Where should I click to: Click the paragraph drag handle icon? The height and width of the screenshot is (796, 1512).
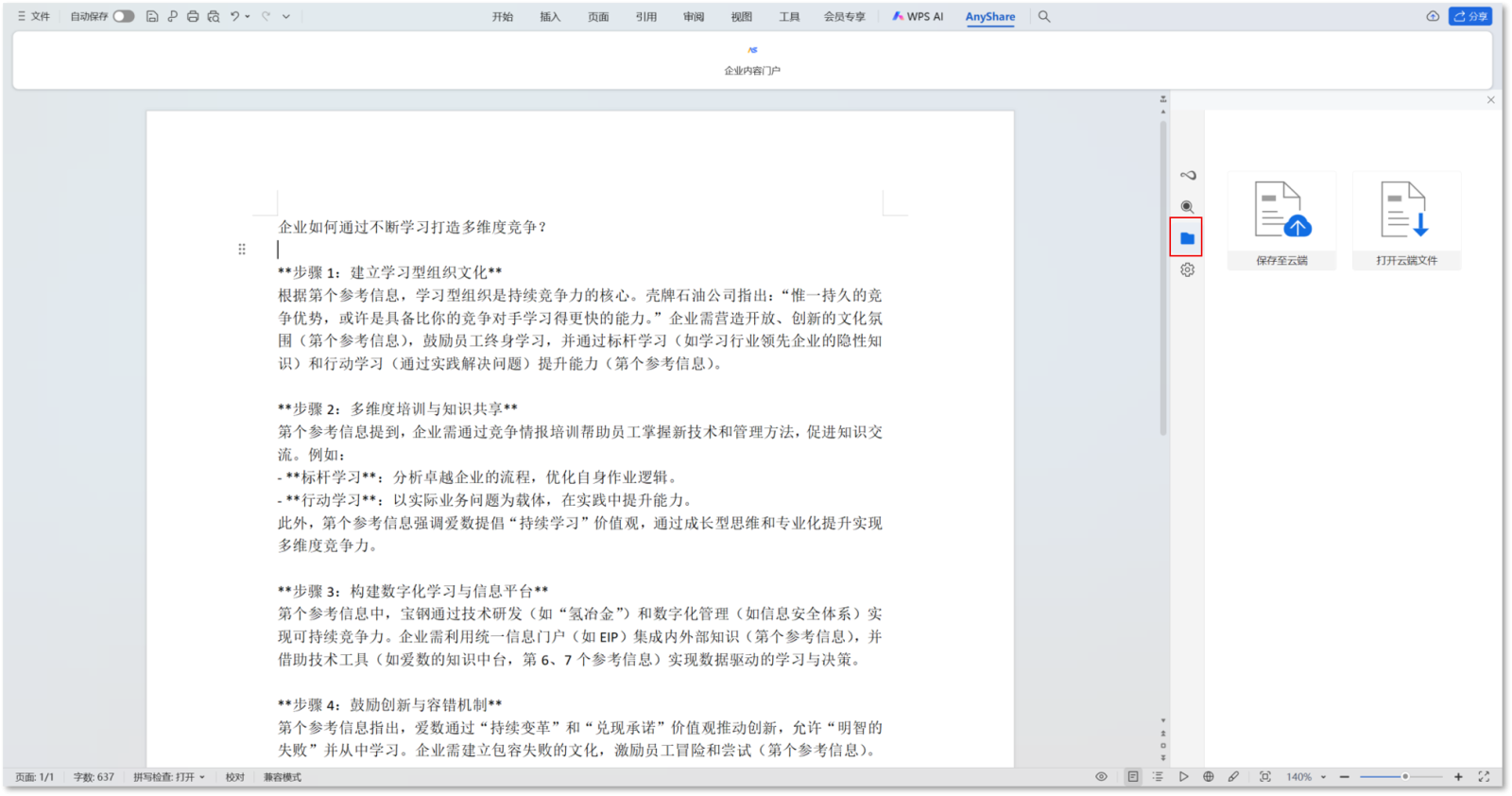(x=242, y=249)
